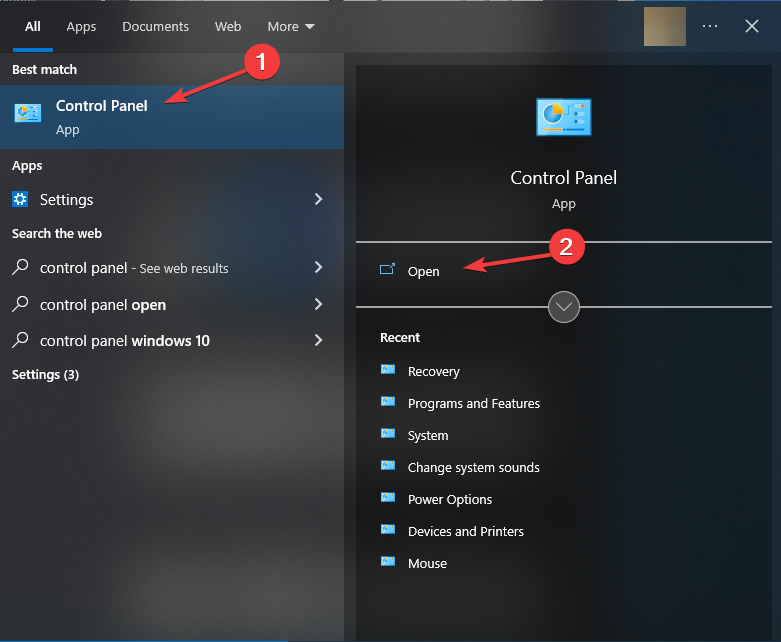This screenshot has height=642, width=781.
Task: Open the Recovery recent item
Action: (x=433, y=372)
